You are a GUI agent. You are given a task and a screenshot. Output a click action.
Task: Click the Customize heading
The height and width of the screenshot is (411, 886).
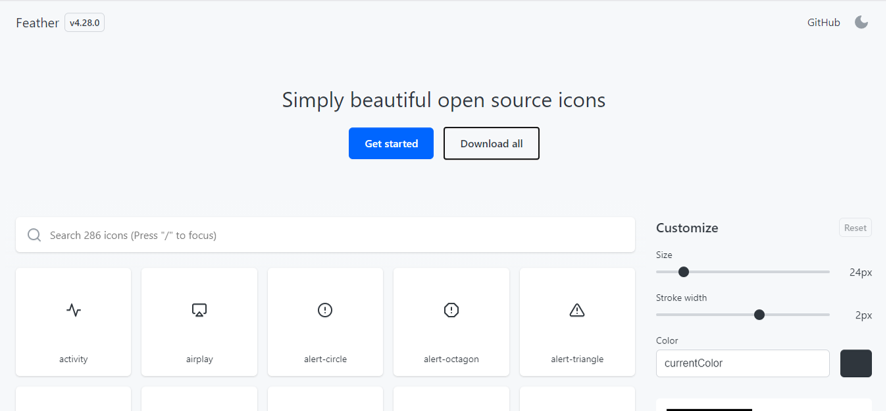pos(687,228)
